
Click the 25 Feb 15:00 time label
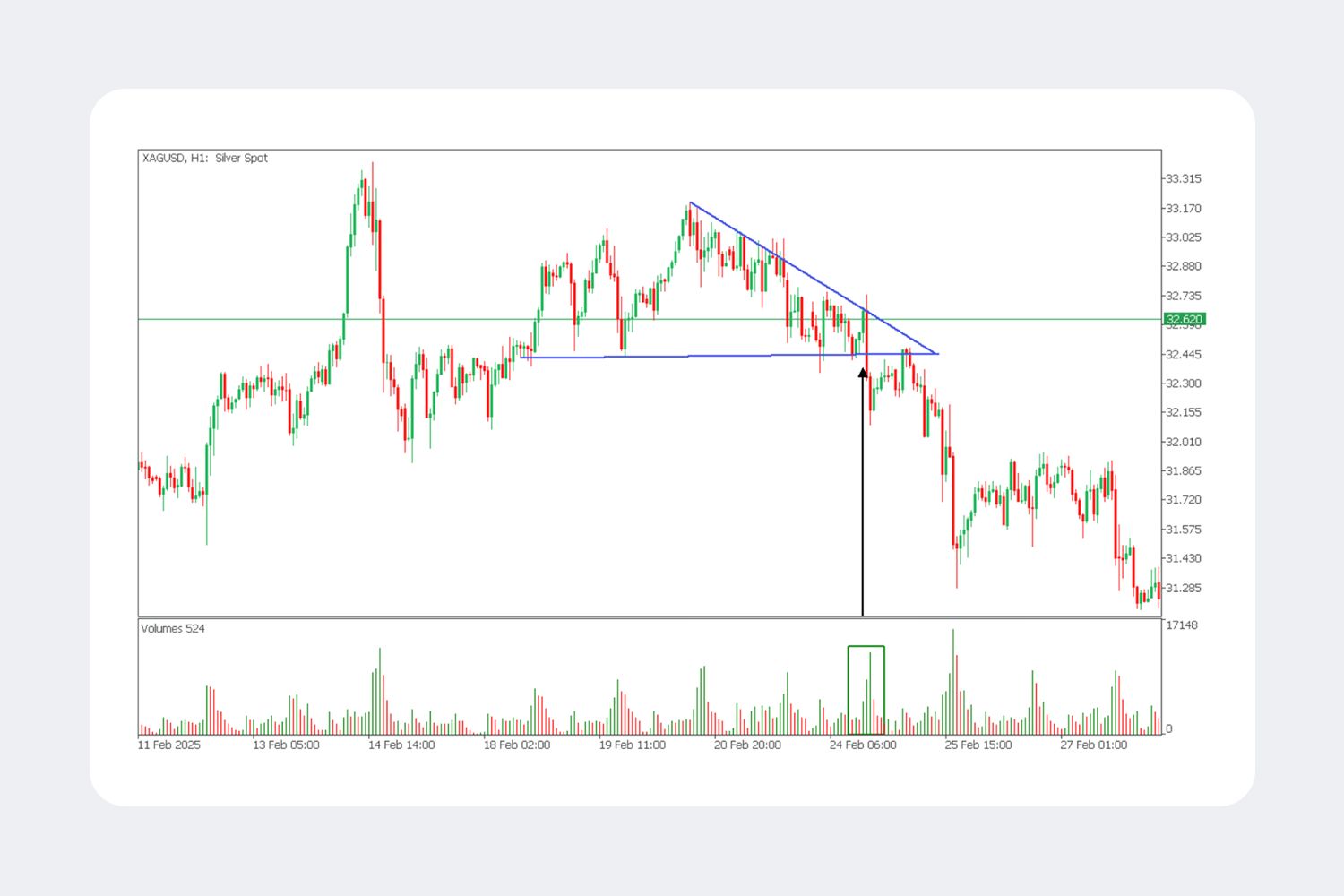coord(978,745)
